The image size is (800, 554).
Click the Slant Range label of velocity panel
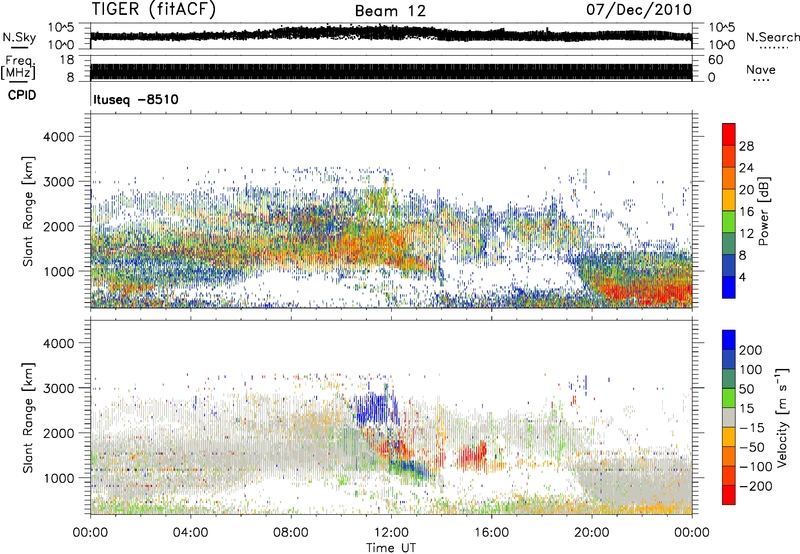[x=28, y=418]
